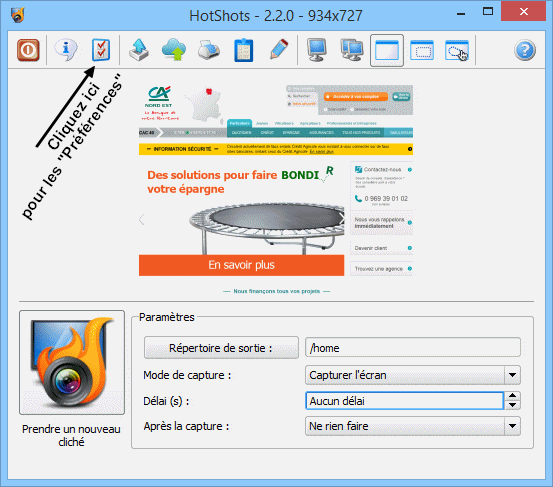Viewport: 553px width, 487px height.
Task: Click the 'Paramètres' group title
Action: 166,317
